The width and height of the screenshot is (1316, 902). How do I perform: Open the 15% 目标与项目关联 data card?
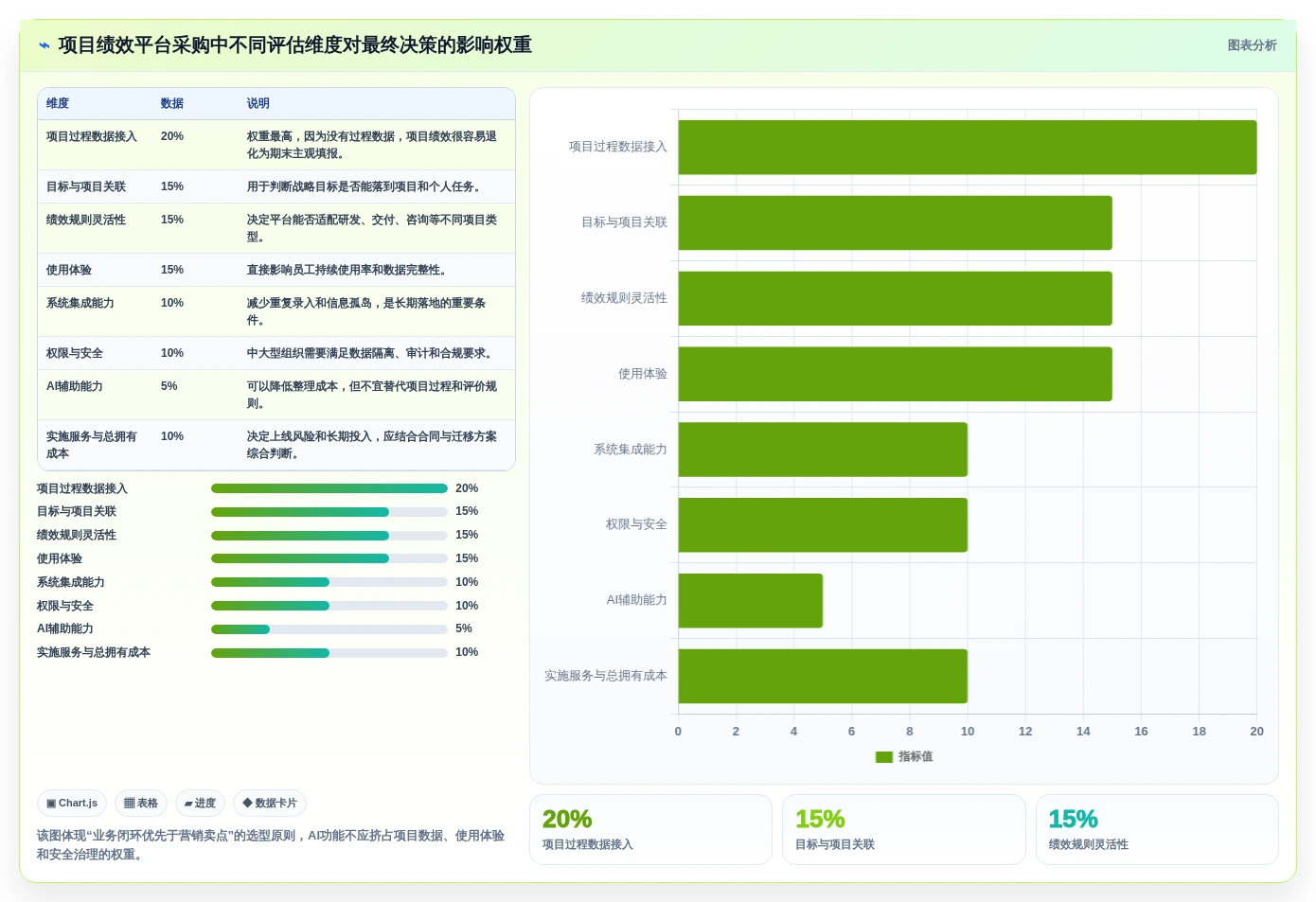[x=904, y=829]
